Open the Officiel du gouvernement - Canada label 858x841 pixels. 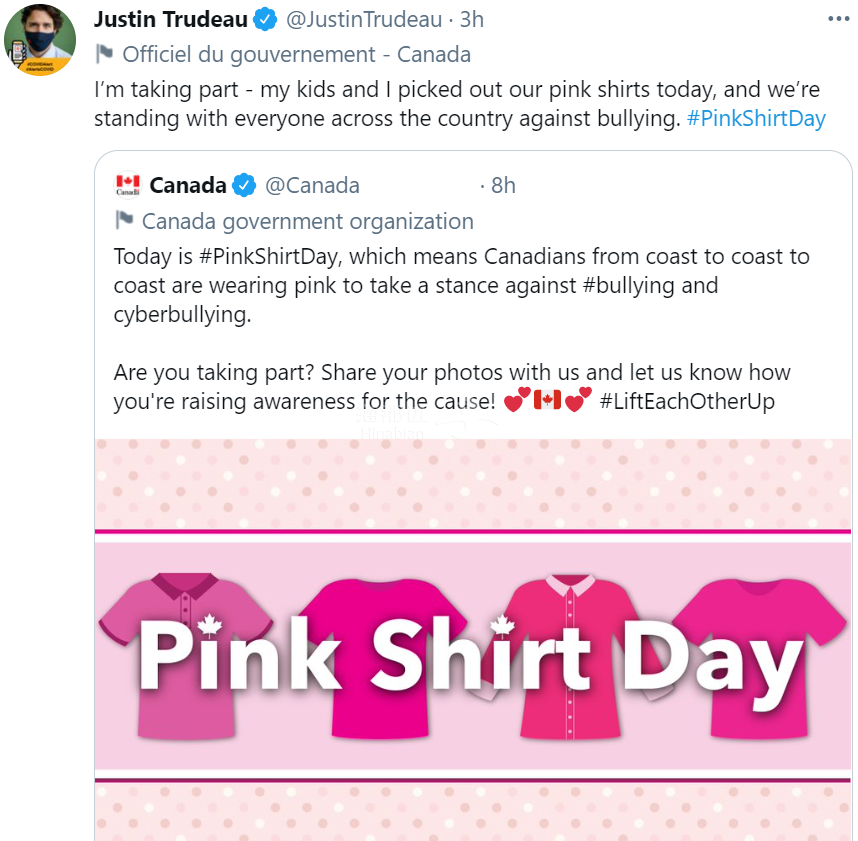point(296,55)
